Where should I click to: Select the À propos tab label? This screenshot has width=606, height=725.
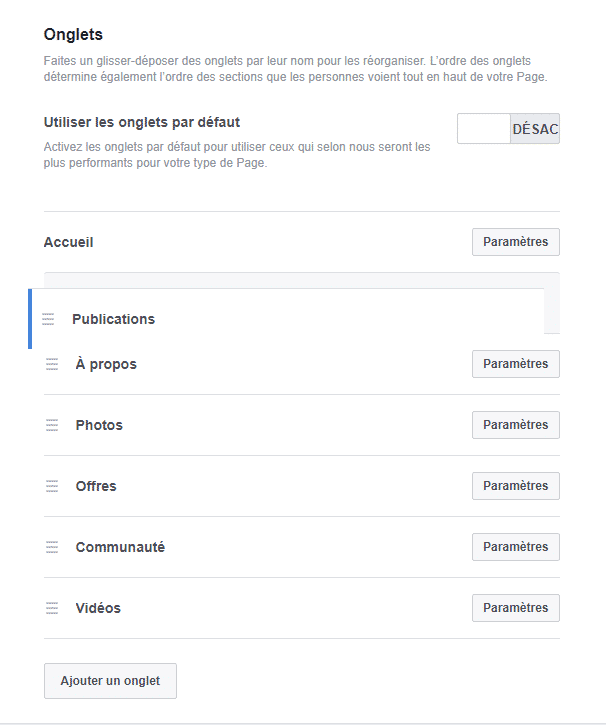pos(106,364)
